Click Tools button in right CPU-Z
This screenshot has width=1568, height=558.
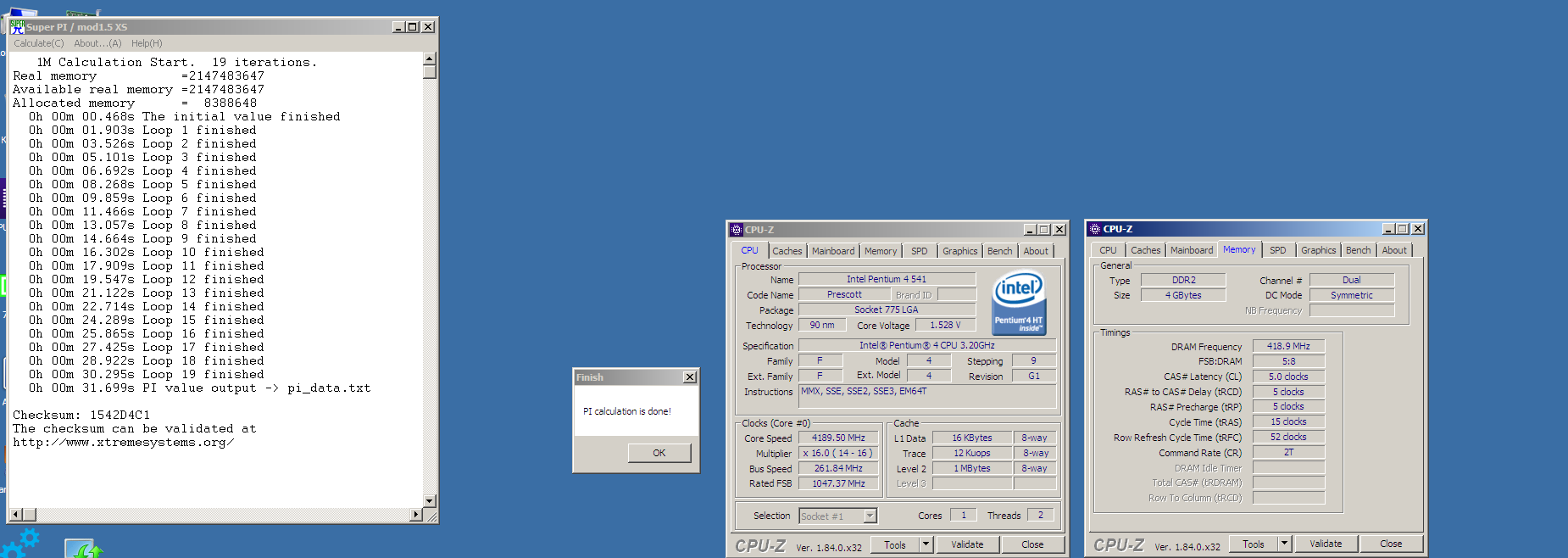(1254, 544)
